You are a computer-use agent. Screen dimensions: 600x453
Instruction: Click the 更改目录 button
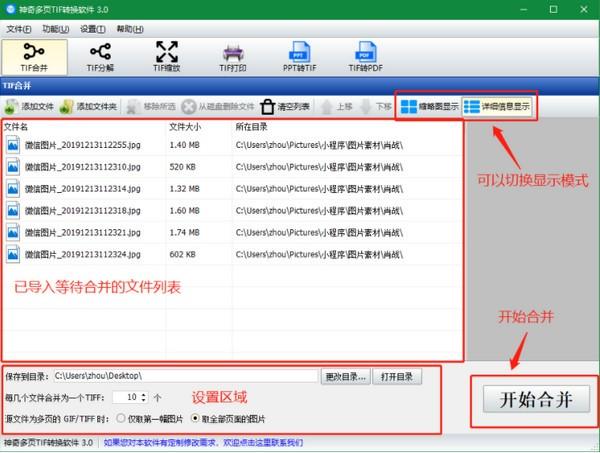346,377
